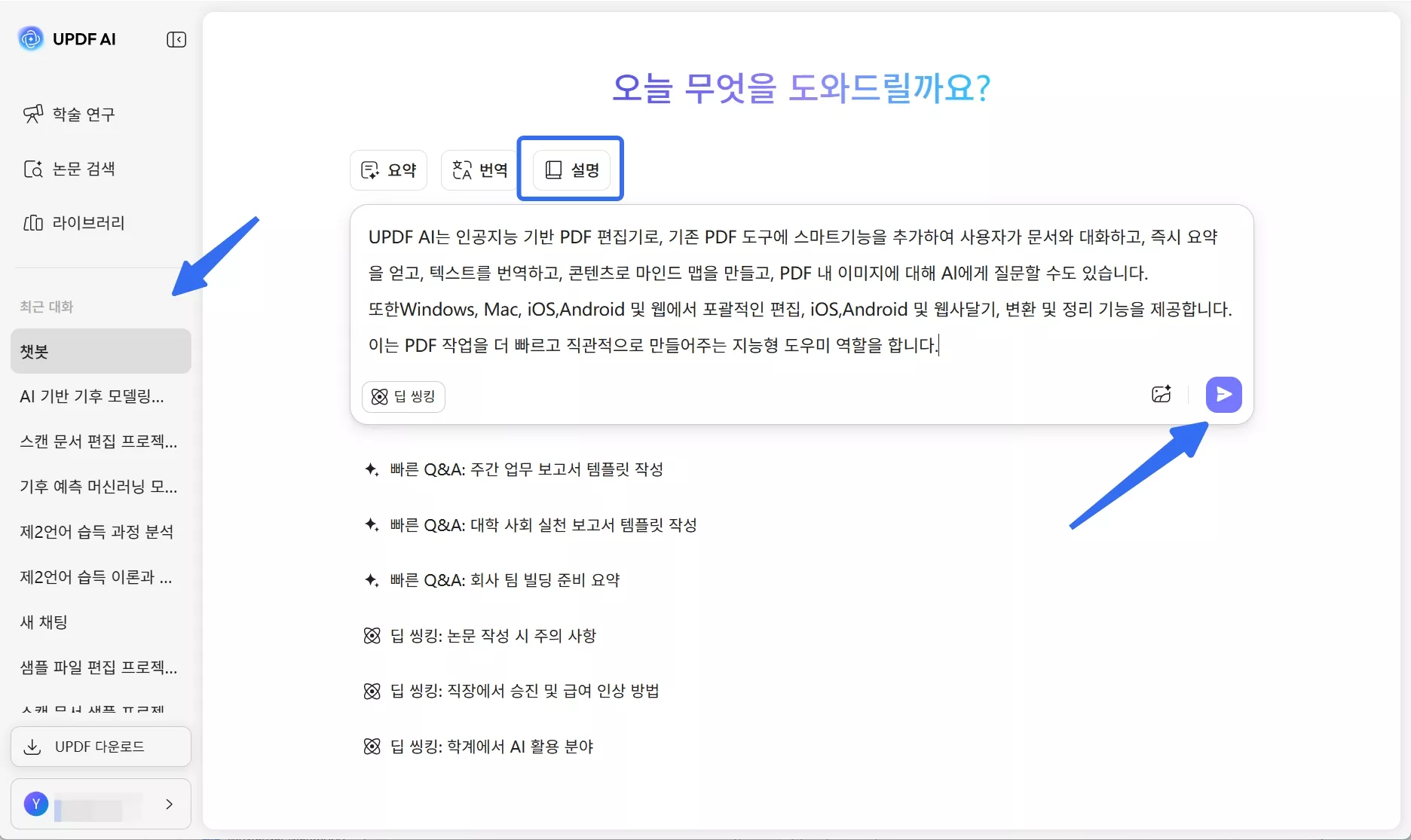Click the sparkle icon beside 빠른 Q&A suggestion

[x=370, y=468]
